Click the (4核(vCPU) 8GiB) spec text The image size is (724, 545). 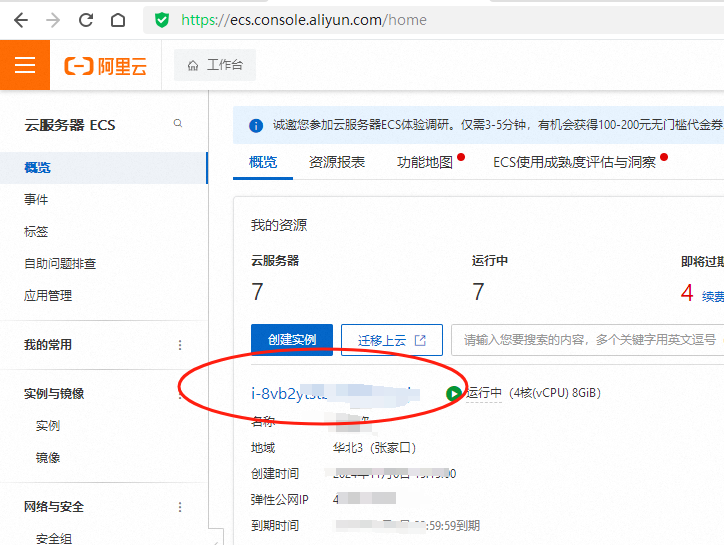coord(555,393)
